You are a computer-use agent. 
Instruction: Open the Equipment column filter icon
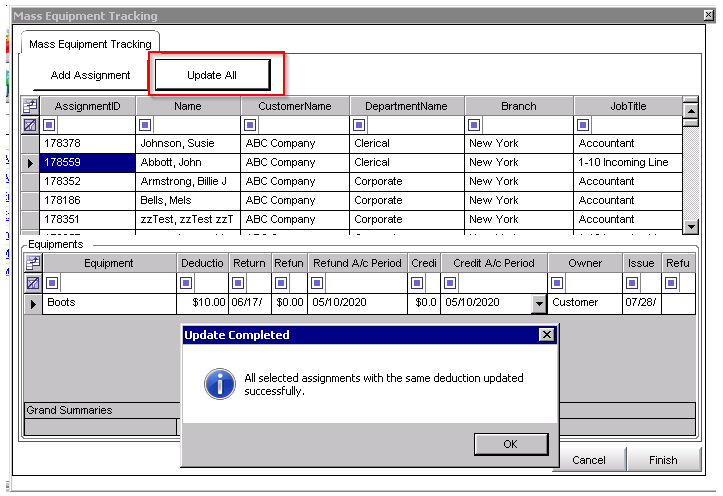[x=52, y=283]
